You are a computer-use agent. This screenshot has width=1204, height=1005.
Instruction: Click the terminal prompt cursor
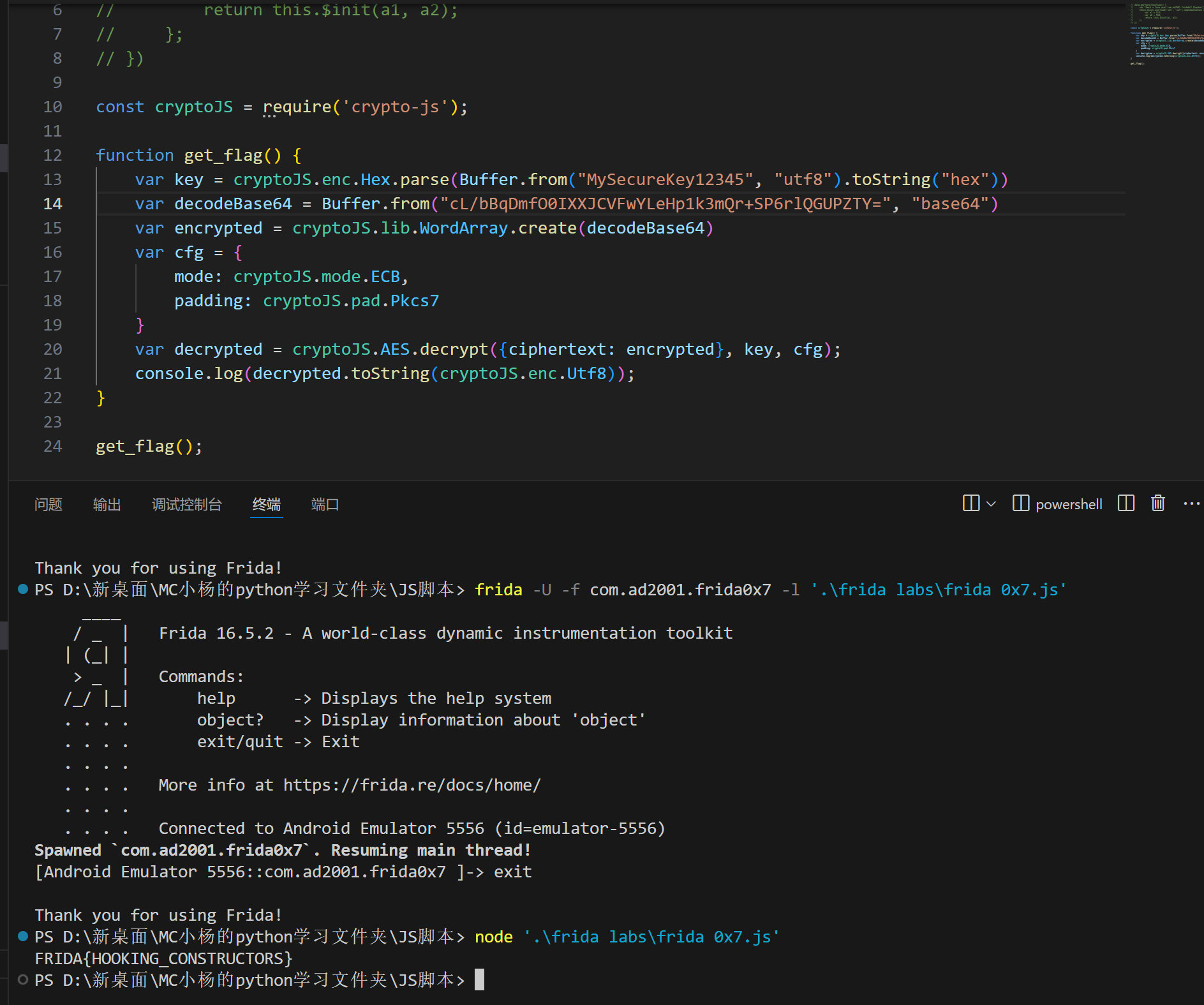pos(479,979)
